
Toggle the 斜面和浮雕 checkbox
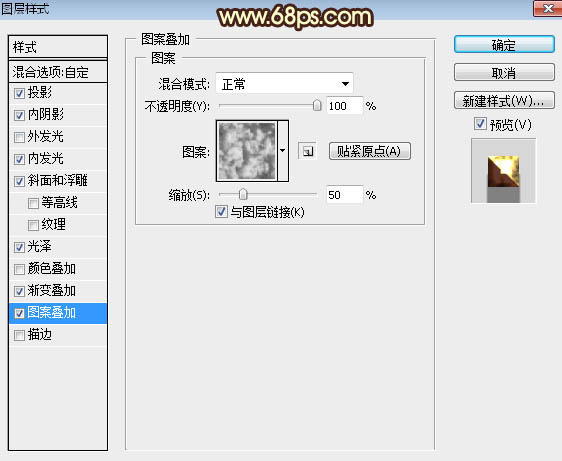click(19, 181)
